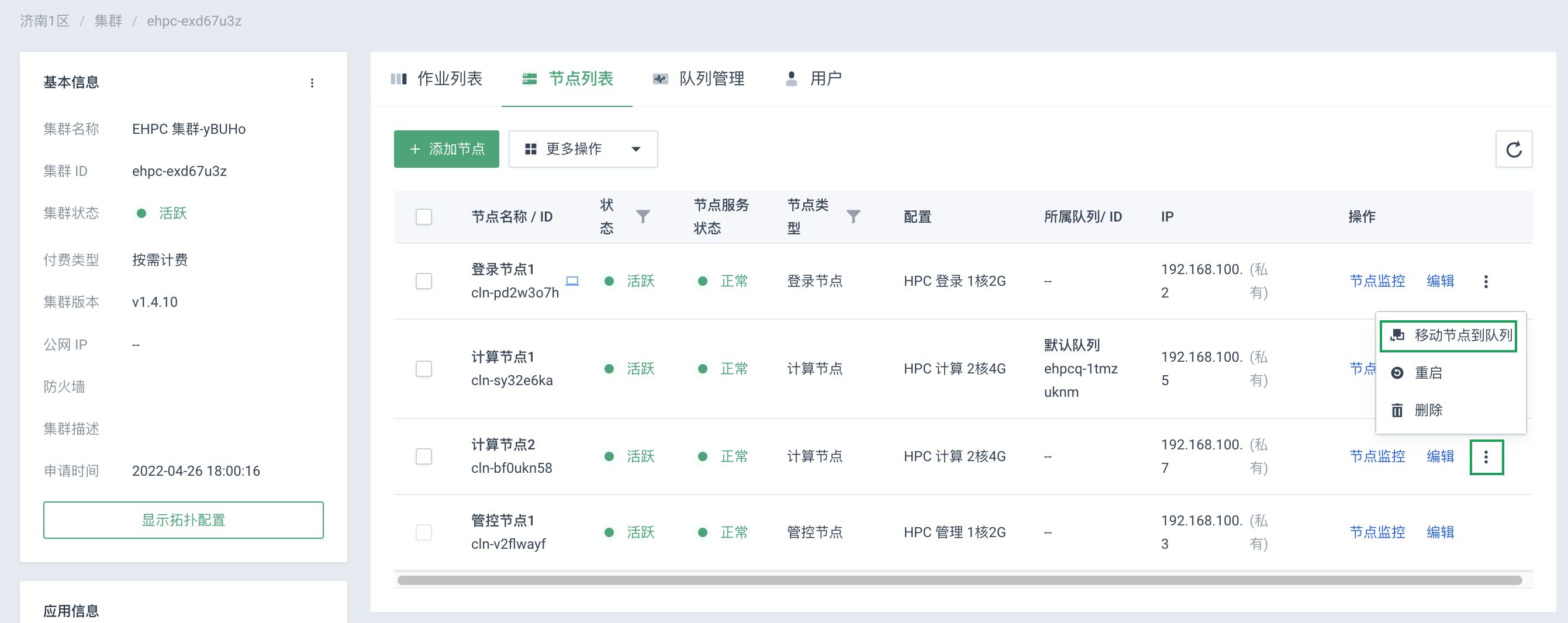Open 节点监控 for 管控节点1
Image resolution: width=1568 pixels, height=623 pixels.
pyautogui.click(x=1377, y=532)
